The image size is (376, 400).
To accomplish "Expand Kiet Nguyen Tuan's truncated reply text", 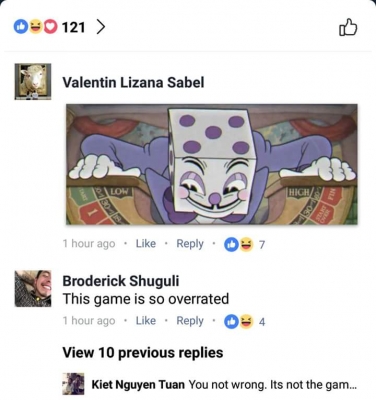I will (x=273, y=385).
